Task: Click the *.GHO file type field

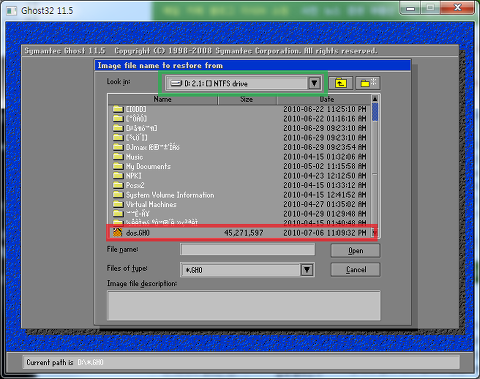Action: click(247, 270)
